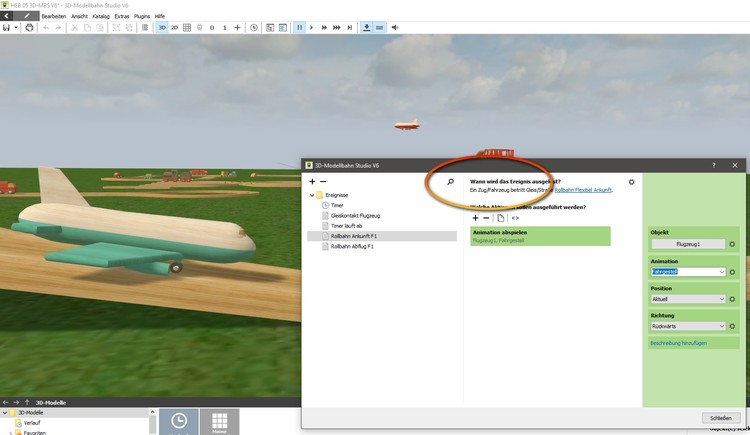
Task: Open the script code view icon
Action: pyautogui.click(x=515, y=218)
